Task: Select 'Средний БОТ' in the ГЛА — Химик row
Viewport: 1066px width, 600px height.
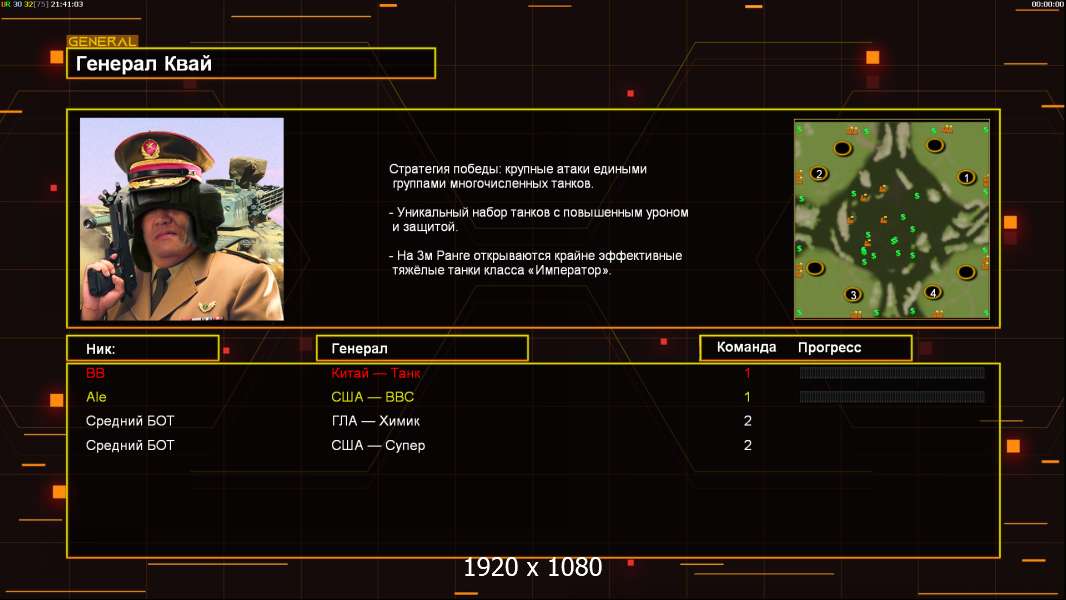Action: [x=130, y=421]
